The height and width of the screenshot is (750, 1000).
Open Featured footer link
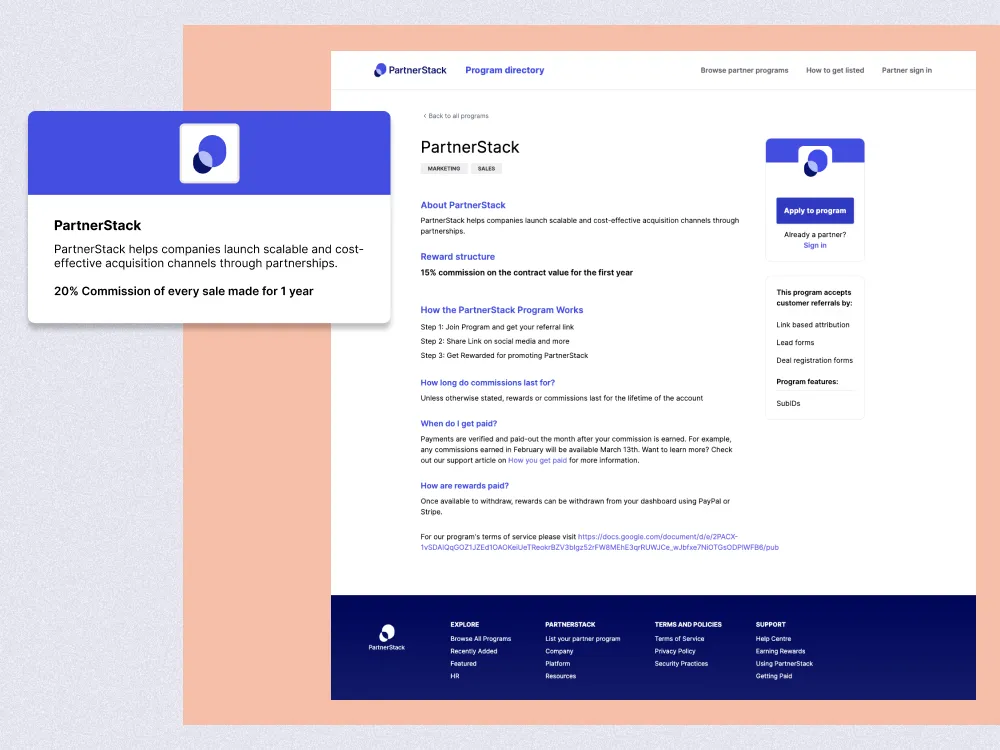(463, 663)
